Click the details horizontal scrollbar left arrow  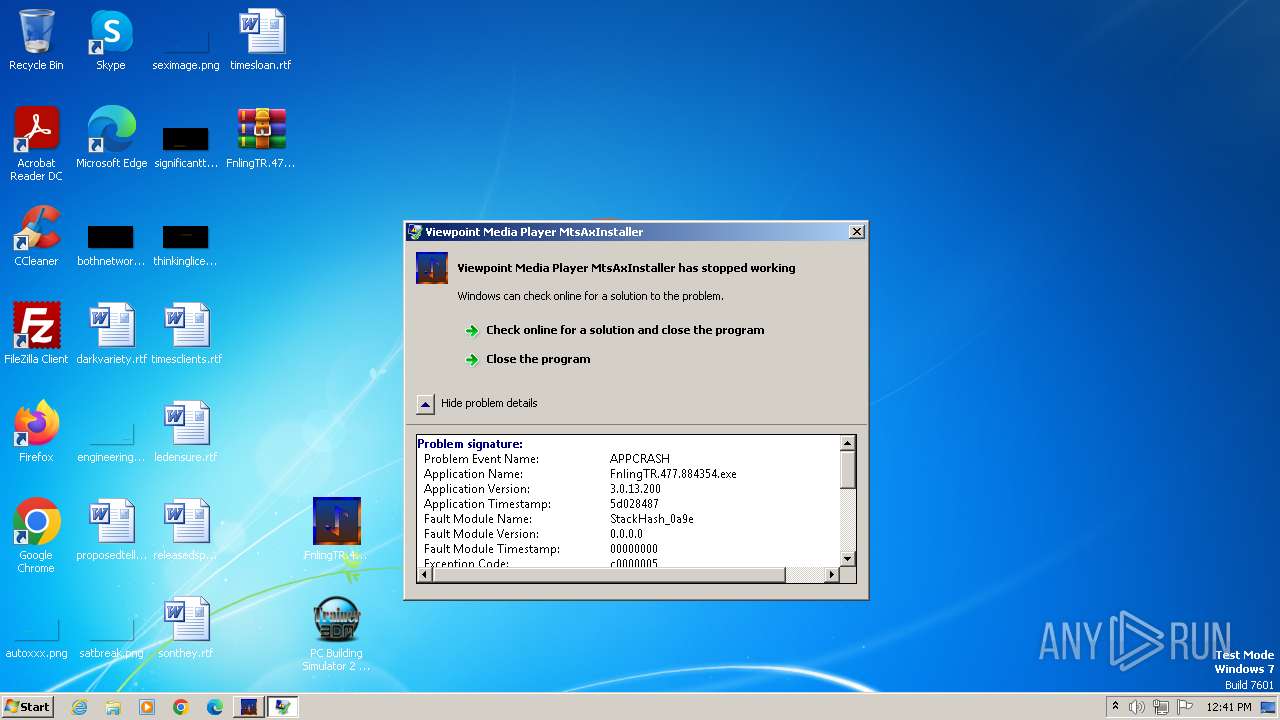(424, 574)
